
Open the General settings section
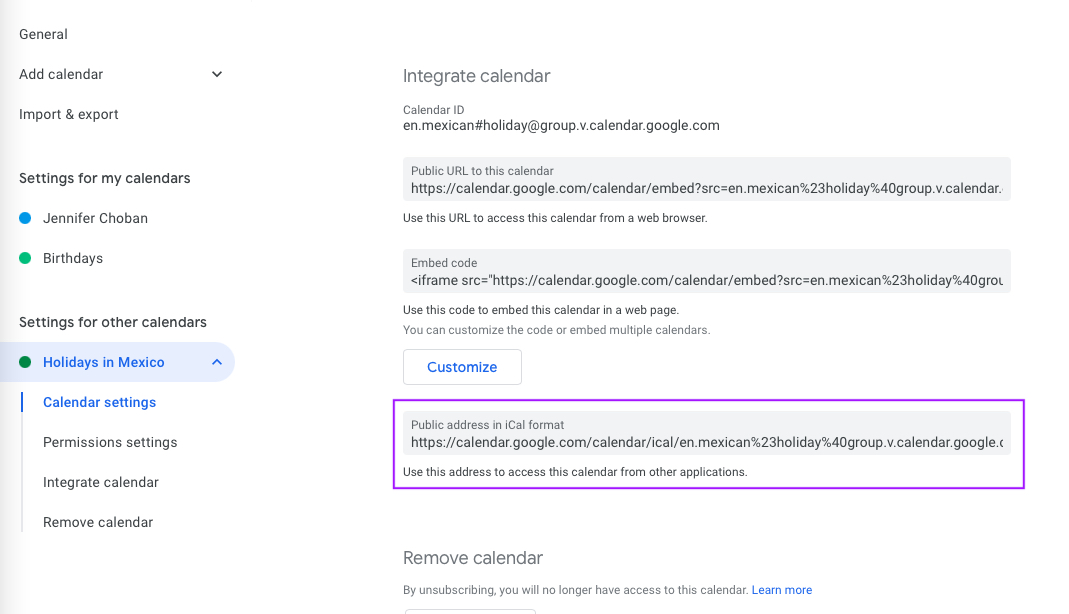pos(43,34)
